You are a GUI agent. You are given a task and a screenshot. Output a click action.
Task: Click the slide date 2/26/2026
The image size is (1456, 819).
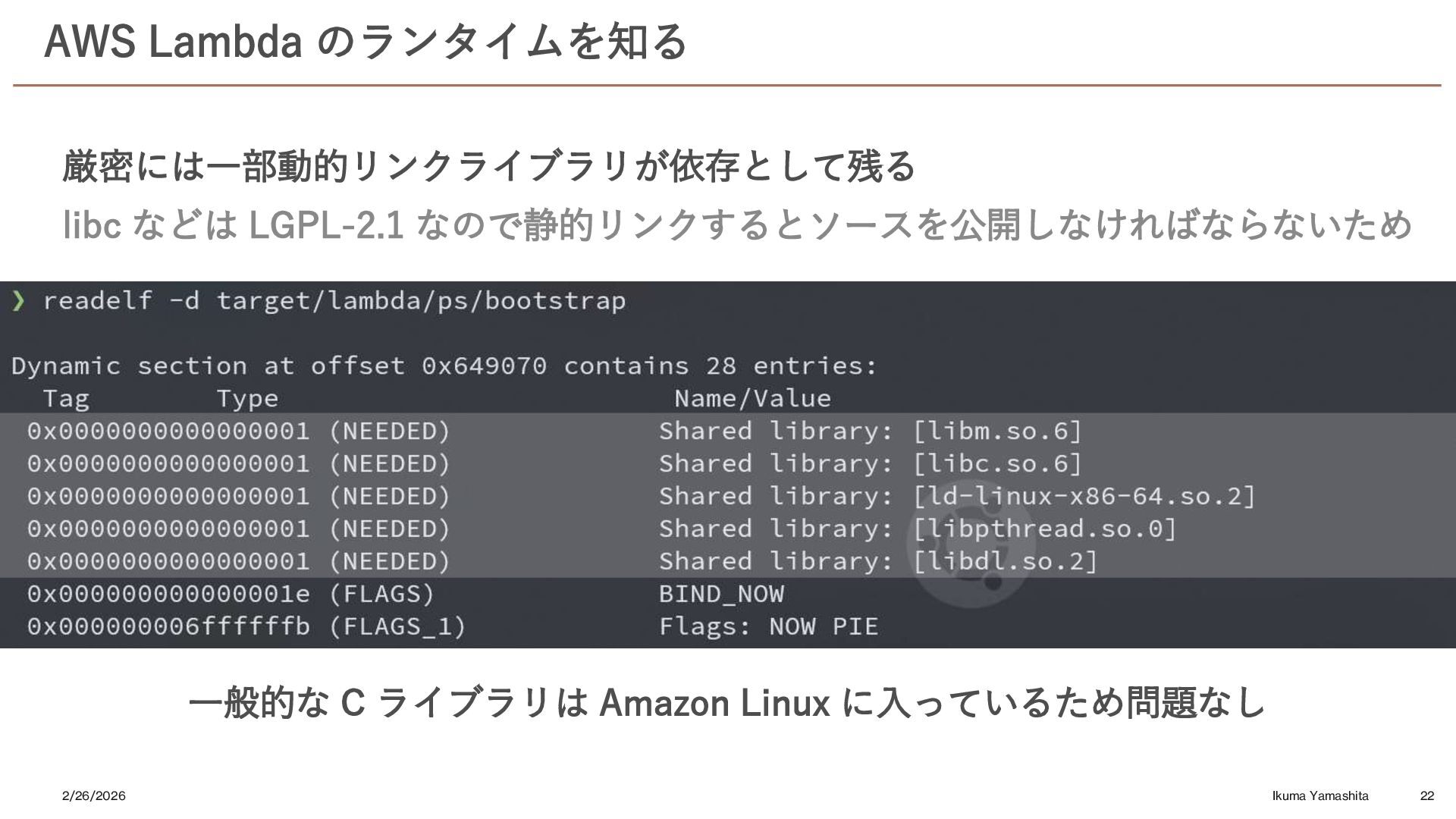[93, 795]
